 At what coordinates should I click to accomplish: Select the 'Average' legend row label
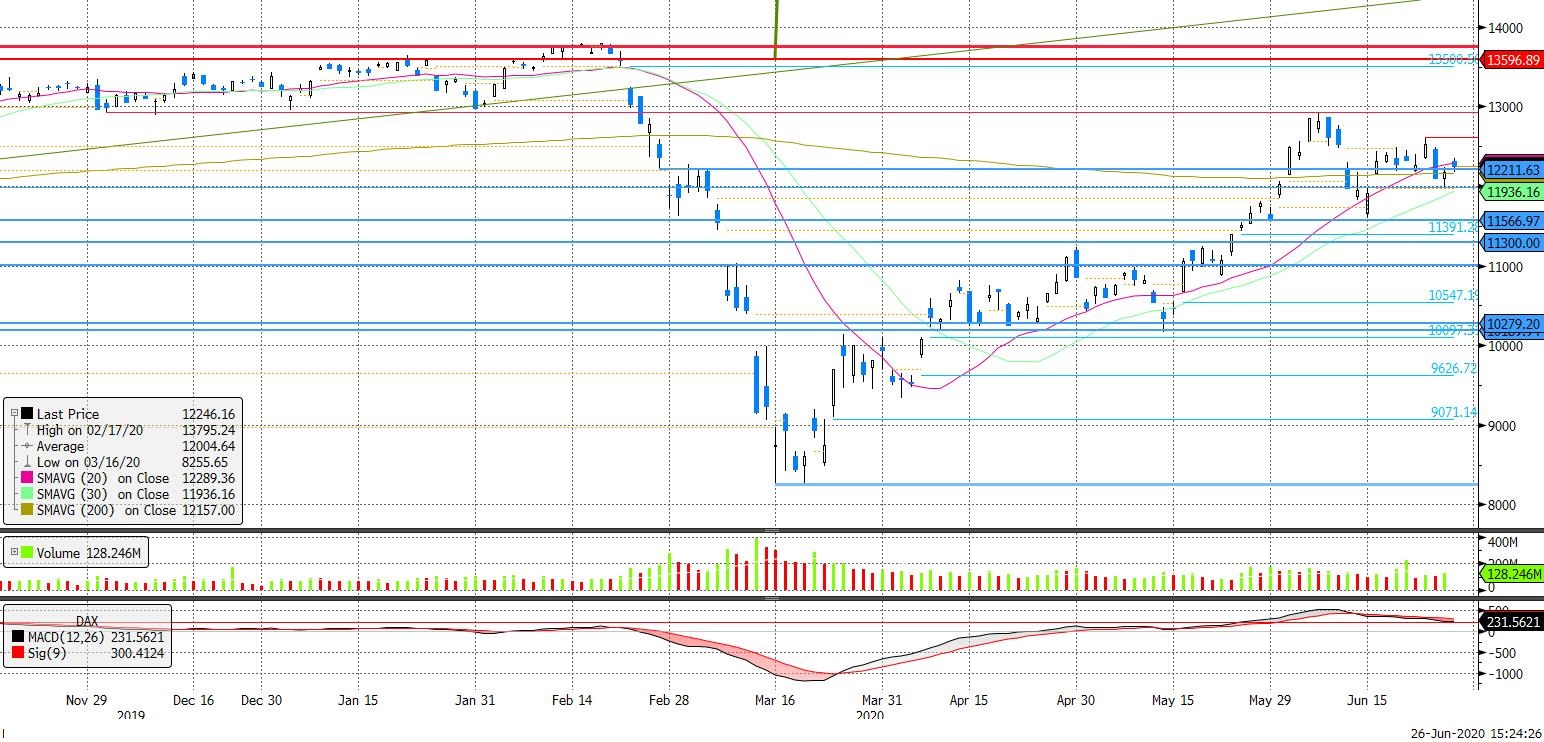(x=60, y=446)
